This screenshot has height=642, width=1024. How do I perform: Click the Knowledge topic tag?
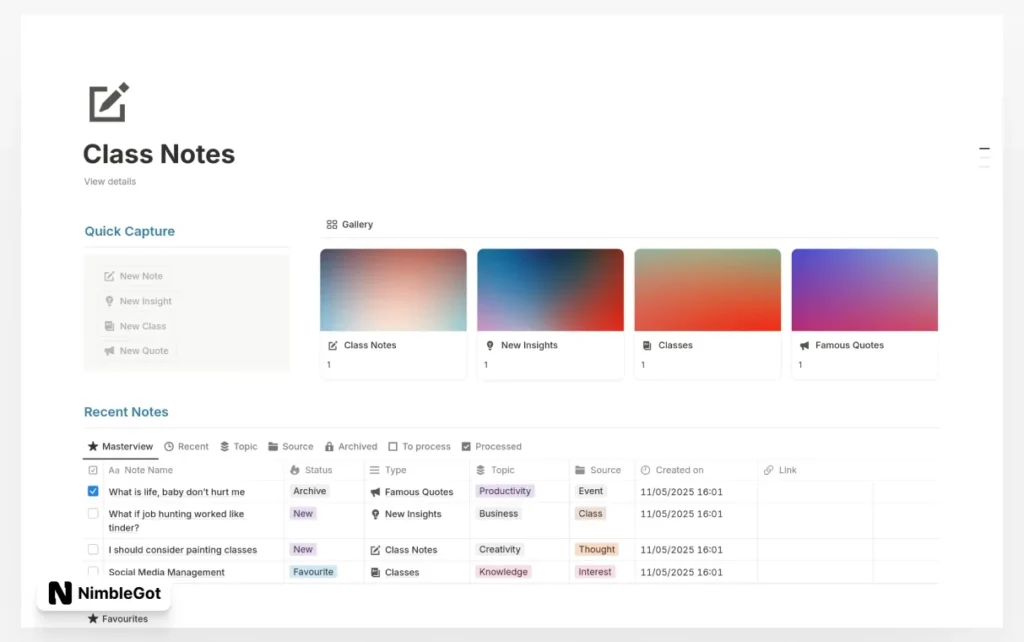[x=504, y=571]
